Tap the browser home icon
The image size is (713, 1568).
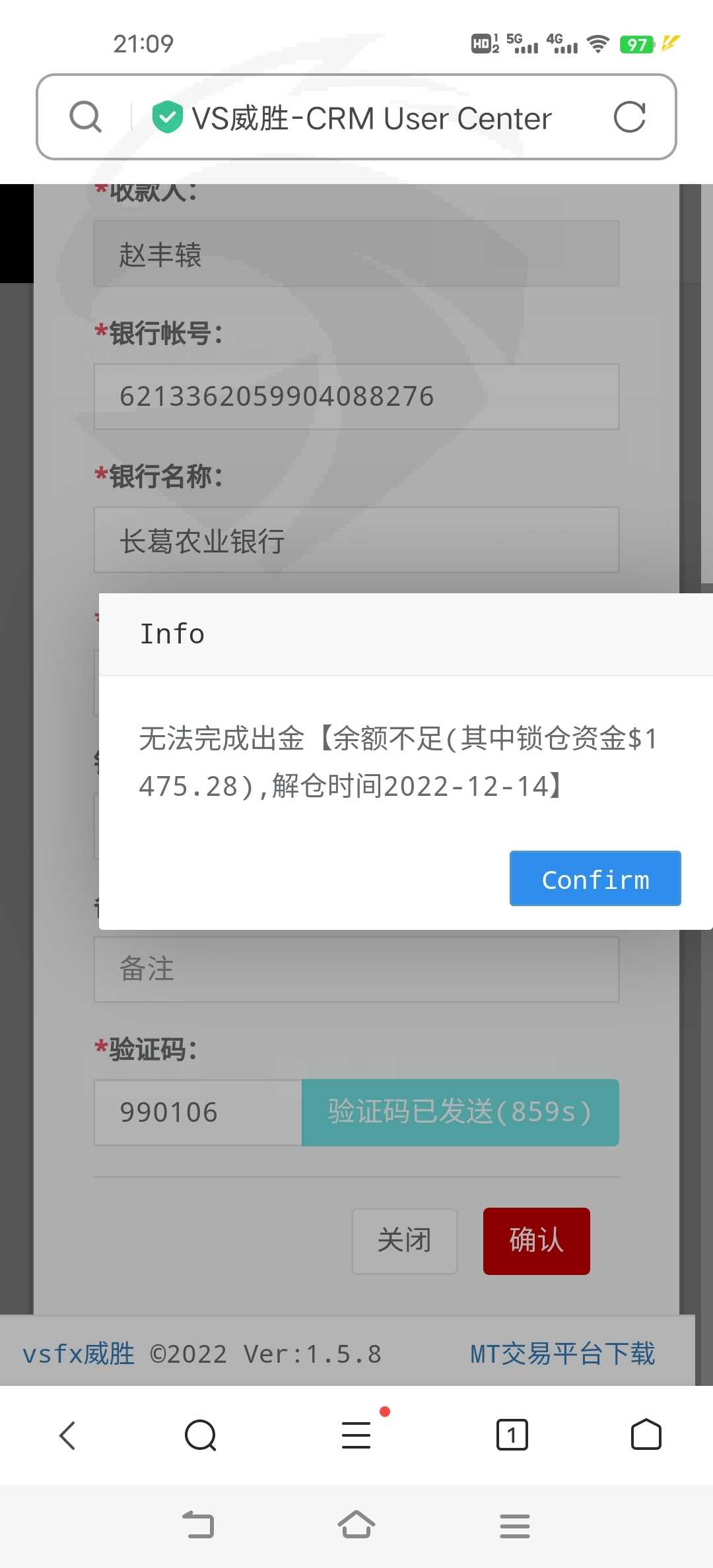646,1435
